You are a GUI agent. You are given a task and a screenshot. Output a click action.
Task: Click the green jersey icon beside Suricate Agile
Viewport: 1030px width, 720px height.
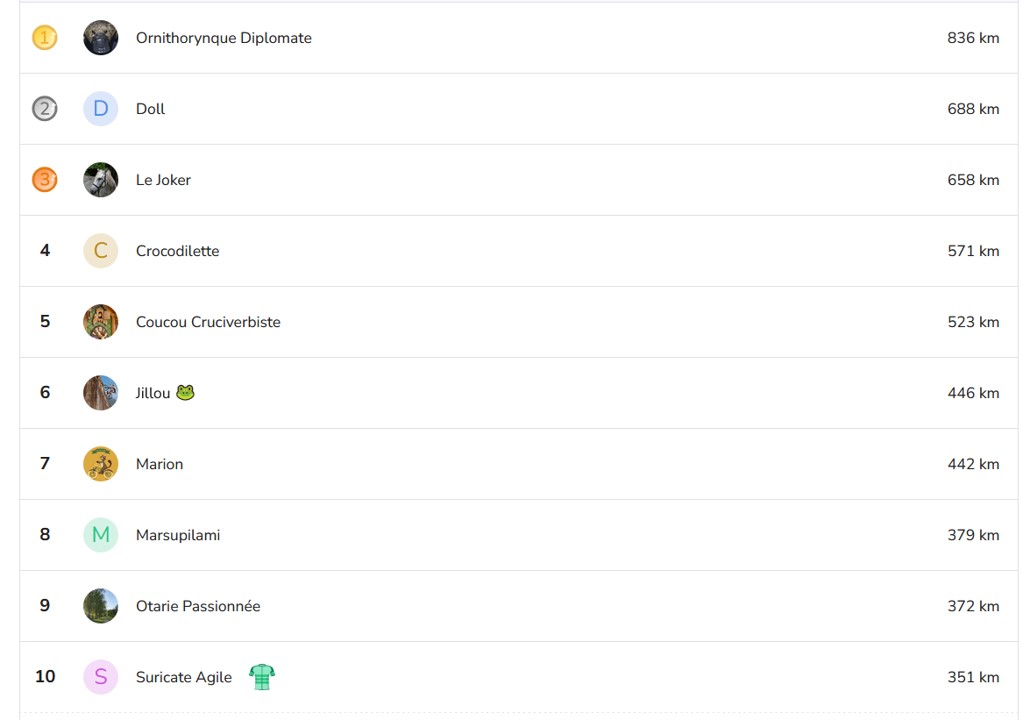[261, 677]
